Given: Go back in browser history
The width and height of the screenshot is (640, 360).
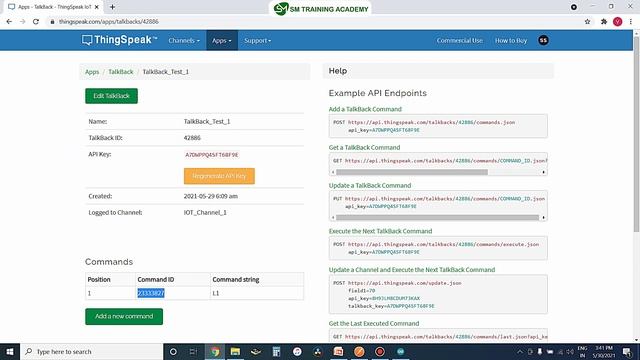Looking at the screenshot, I should 9,22.
